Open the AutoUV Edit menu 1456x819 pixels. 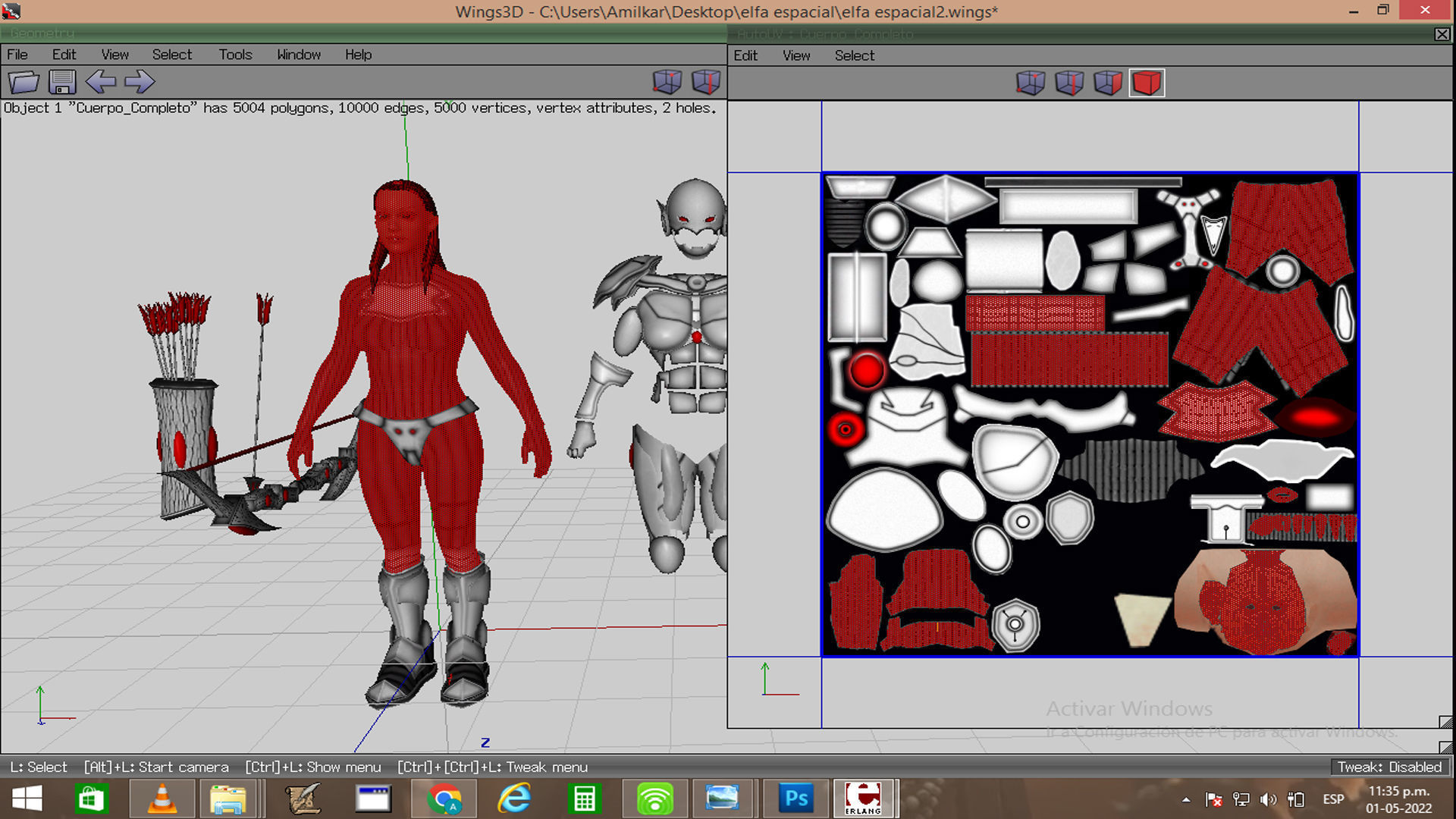click(745, 55)
